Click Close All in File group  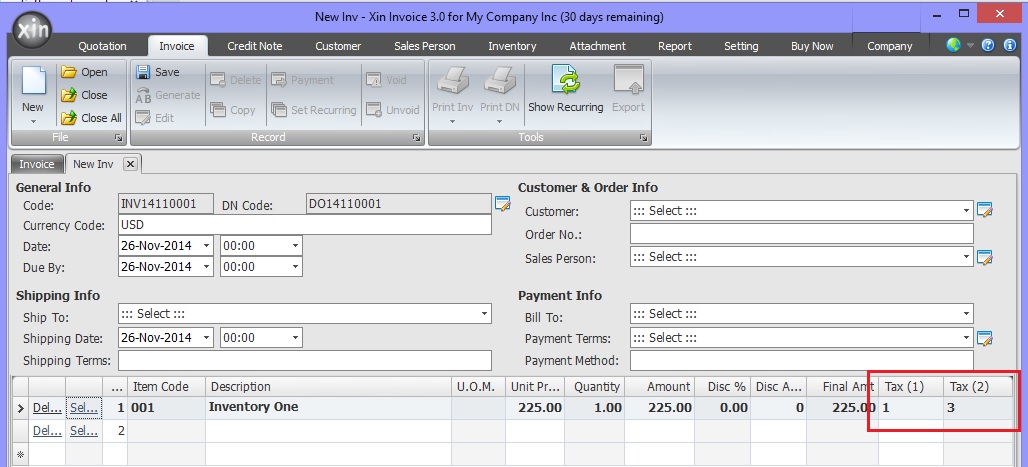pyautogui.click(x=92, y=118)
